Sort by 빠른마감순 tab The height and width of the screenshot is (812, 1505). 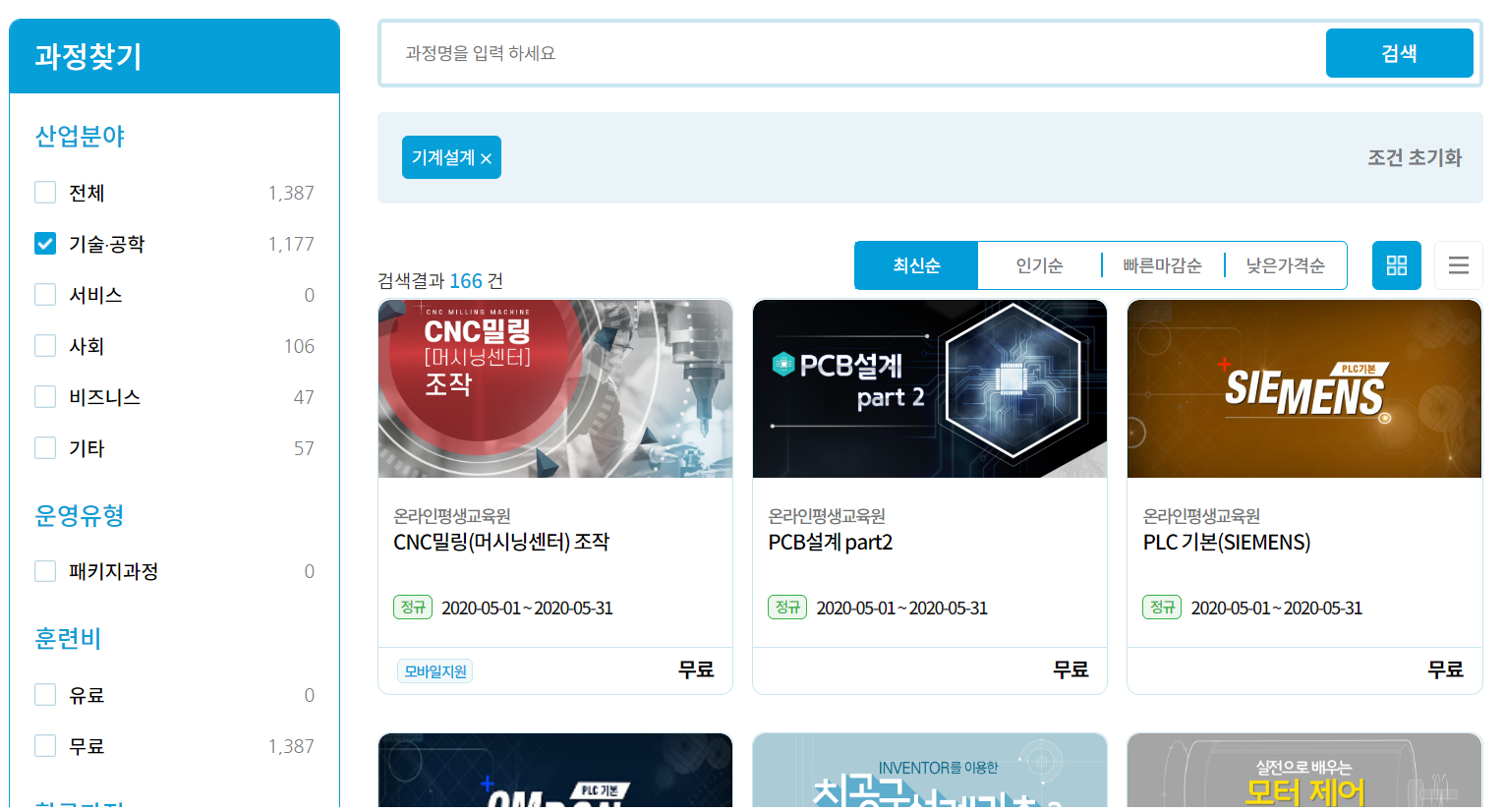tap(1162, 265)
